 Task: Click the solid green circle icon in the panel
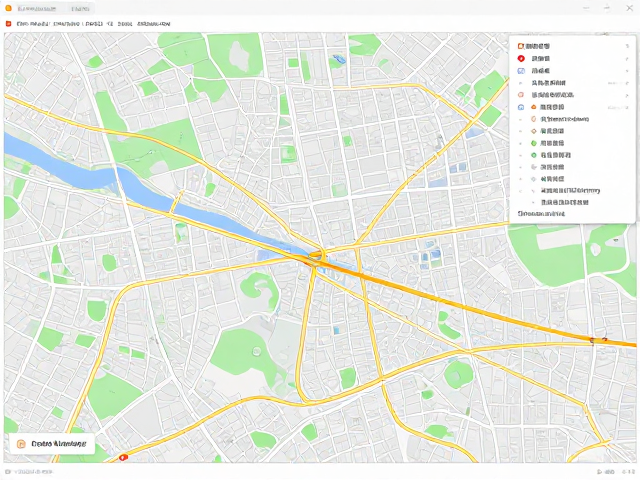[x=533, y=143]
